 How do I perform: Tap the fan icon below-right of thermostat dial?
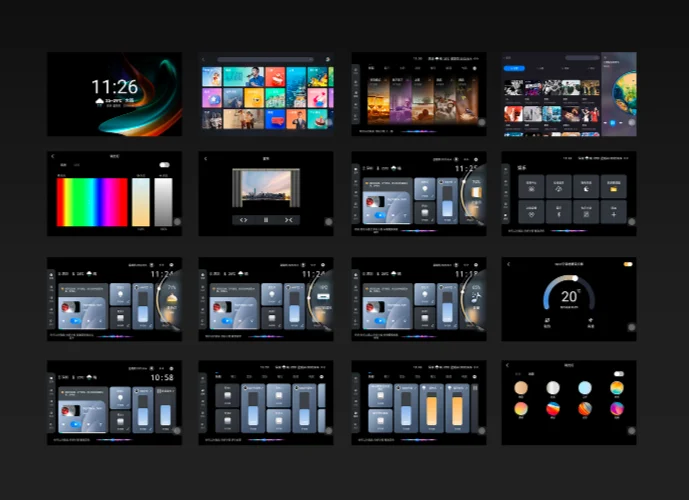click(591, 322)
